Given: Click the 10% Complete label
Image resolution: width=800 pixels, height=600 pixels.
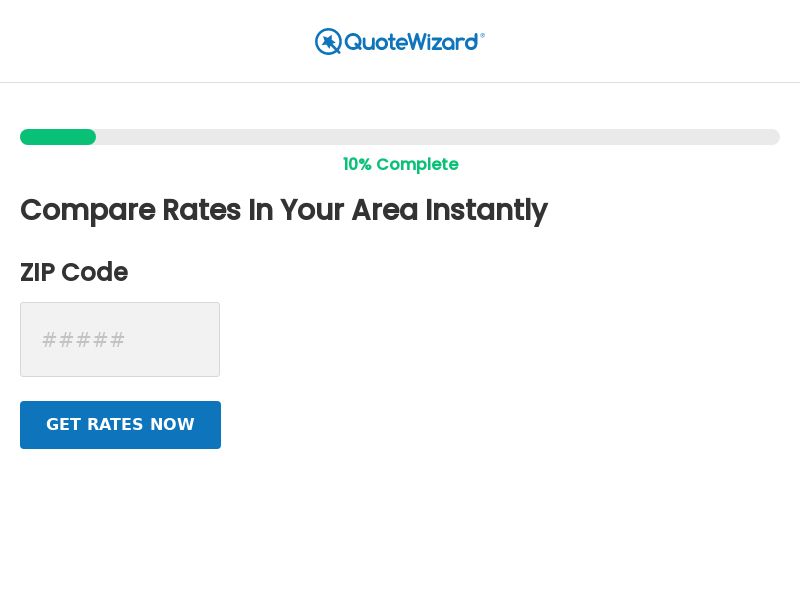Looking at the screenshot, I should tap(400, 164).
